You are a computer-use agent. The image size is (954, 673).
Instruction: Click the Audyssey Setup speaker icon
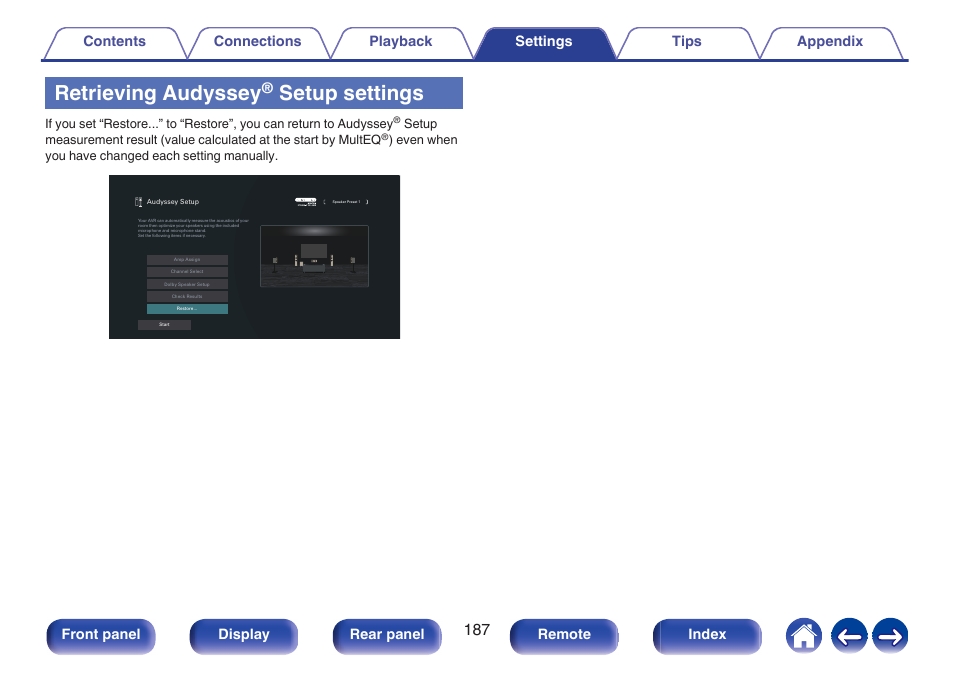coord(139,201)
